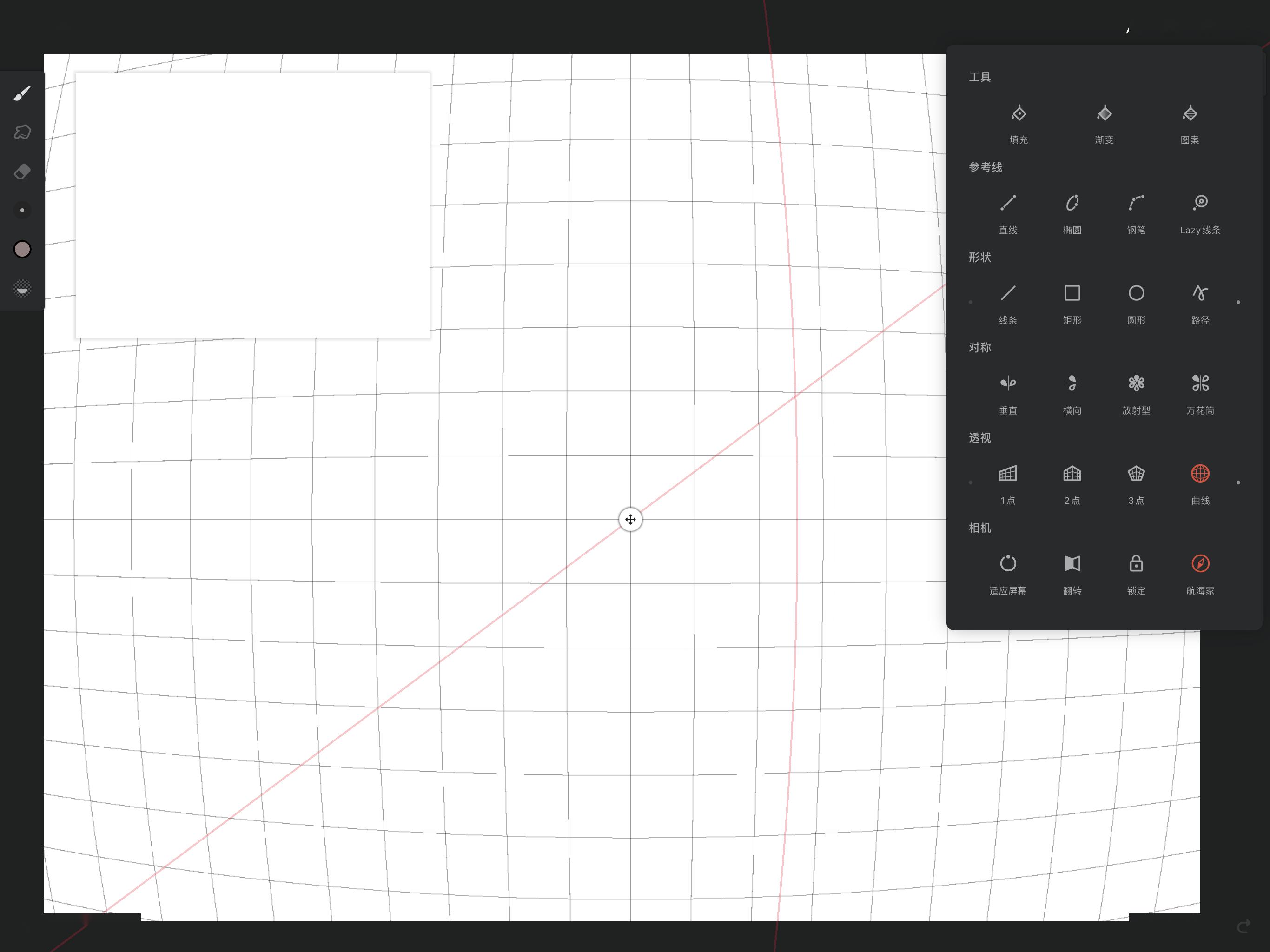Choose the 填充 fill tool
The height and width of the screenshot is (952, 1270).
1019,124
